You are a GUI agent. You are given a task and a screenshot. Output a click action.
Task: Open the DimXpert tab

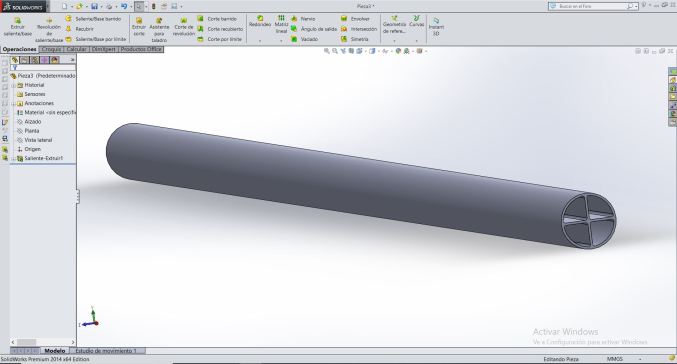point(104,49)
